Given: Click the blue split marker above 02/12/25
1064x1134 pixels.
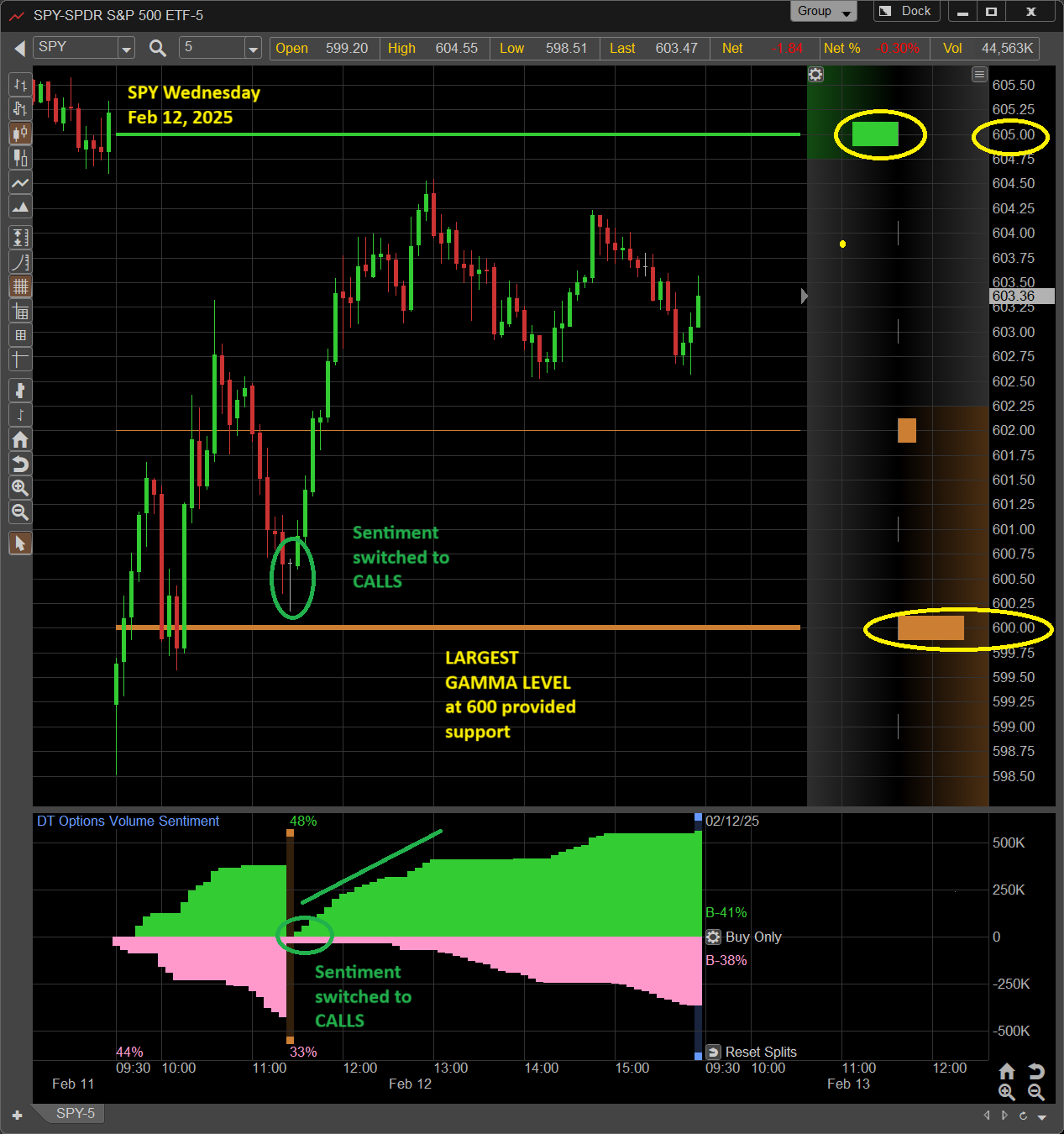Looking at the screenshot, I should point(698,817).
